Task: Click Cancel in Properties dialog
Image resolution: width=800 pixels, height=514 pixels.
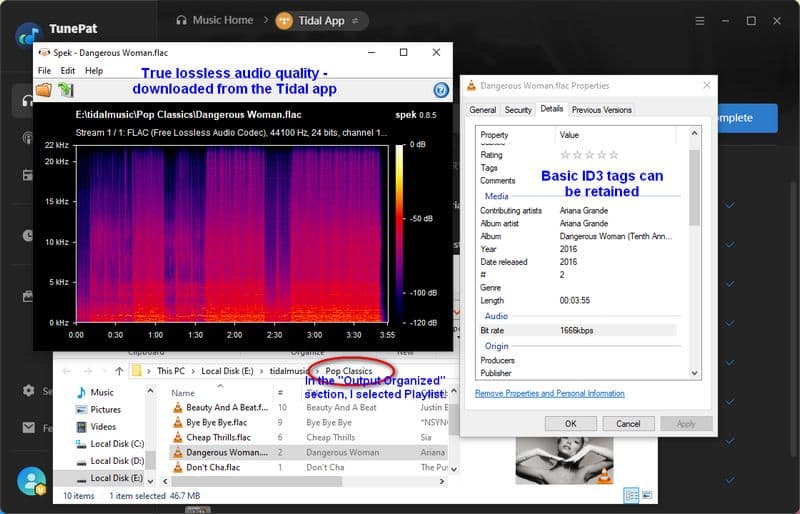Action: (x=628, y=424)
